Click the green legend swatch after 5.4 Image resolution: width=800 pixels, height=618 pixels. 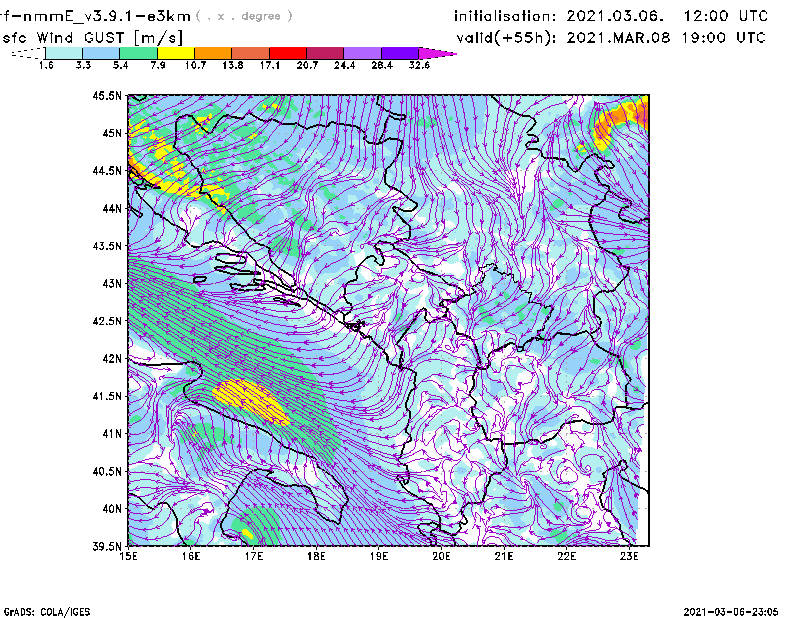pos(138,53)
